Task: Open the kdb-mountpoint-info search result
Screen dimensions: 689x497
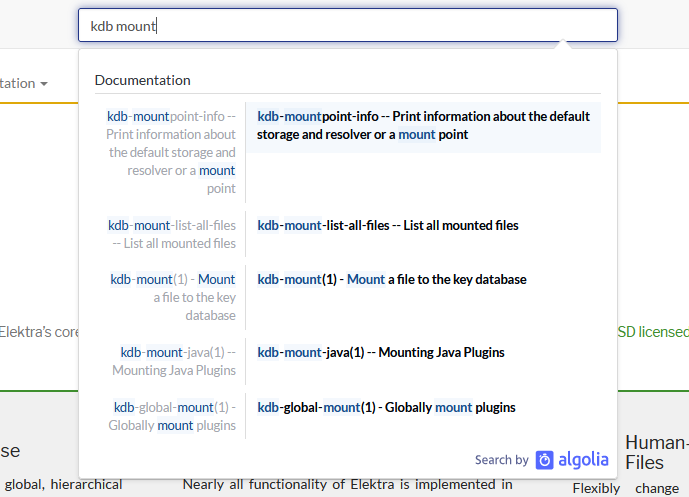Action: pos(423,126)
